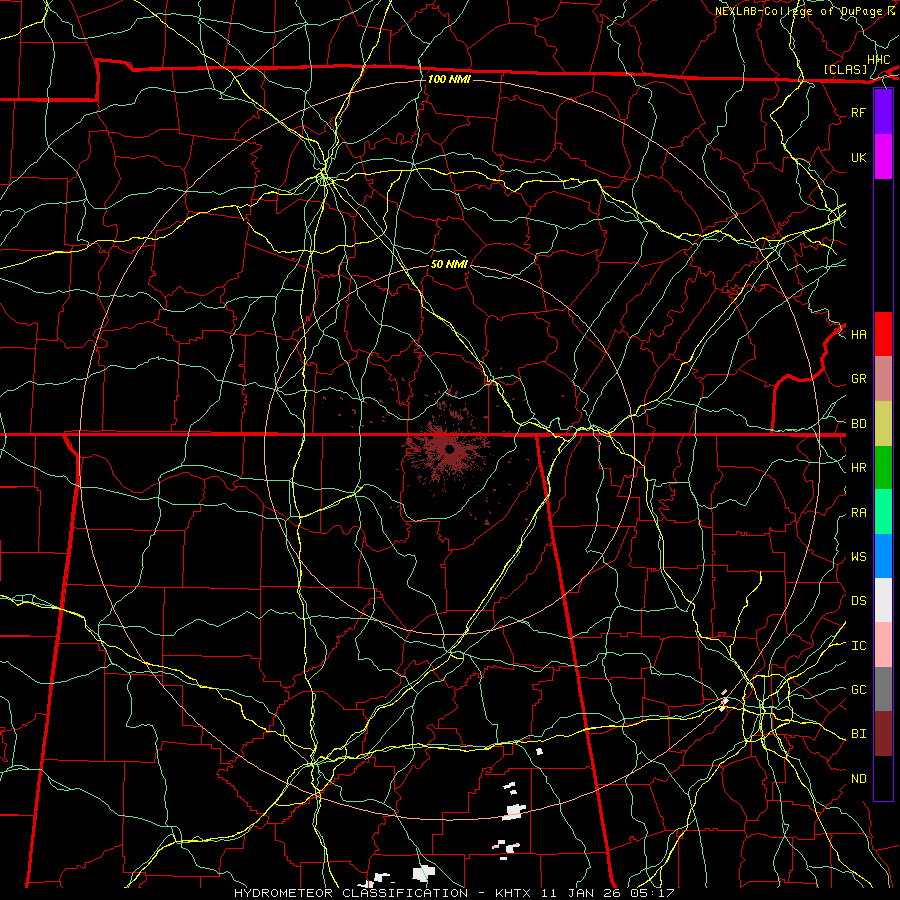
Task: Select the yellow BD legend swatch
Action: click(x=883, y=424)
